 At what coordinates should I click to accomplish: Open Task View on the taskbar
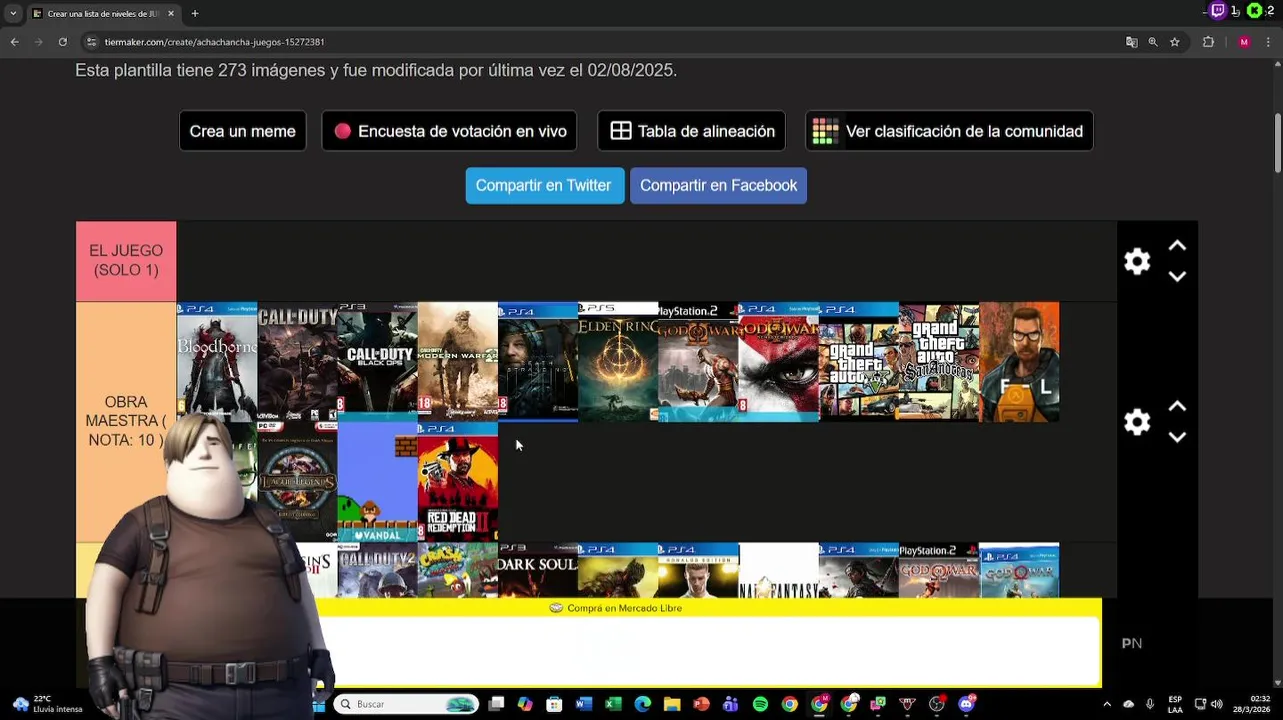[496, 704]
